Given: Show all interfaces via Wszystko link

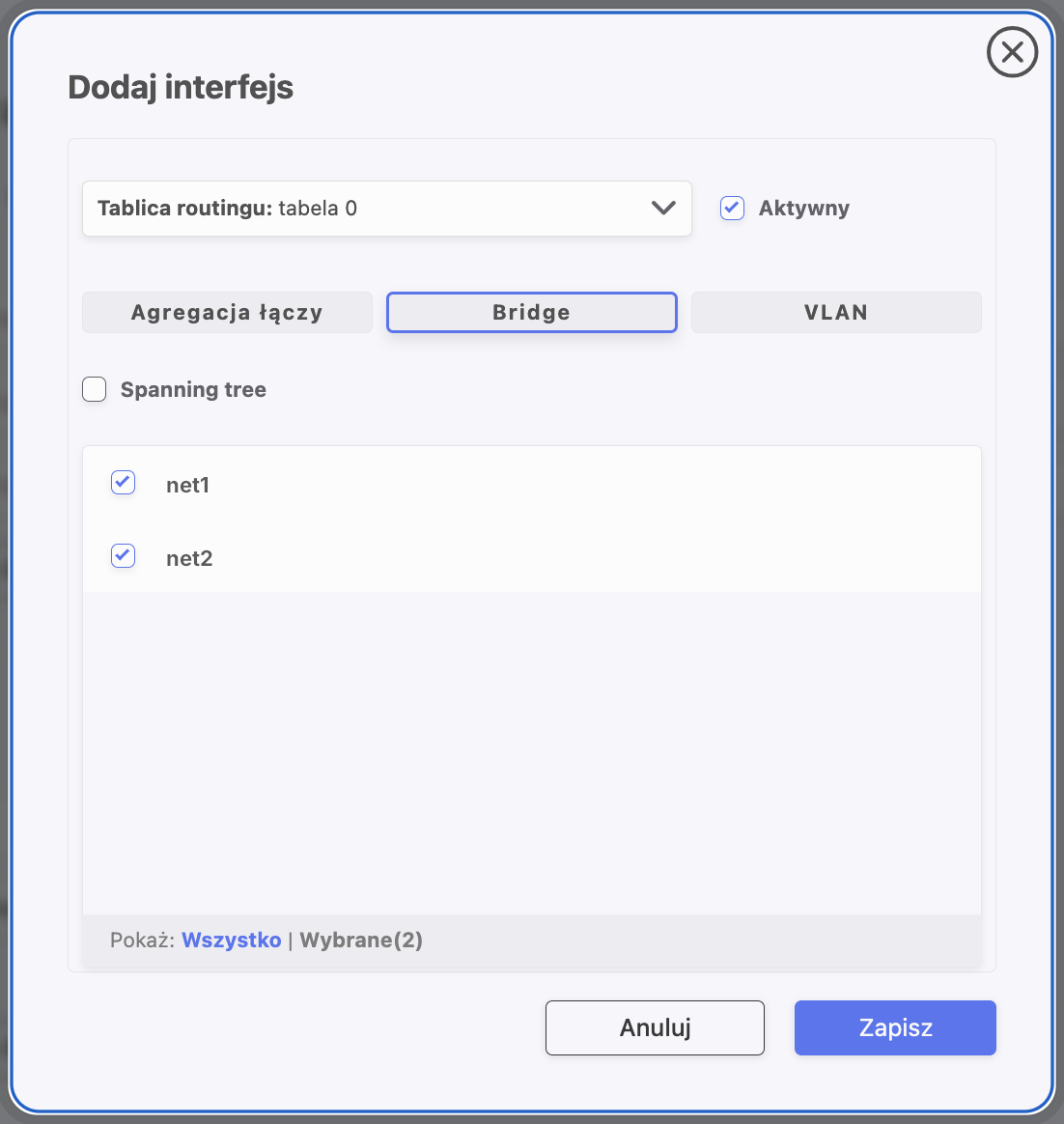Looking at the screenshot, I should point(232,940).
